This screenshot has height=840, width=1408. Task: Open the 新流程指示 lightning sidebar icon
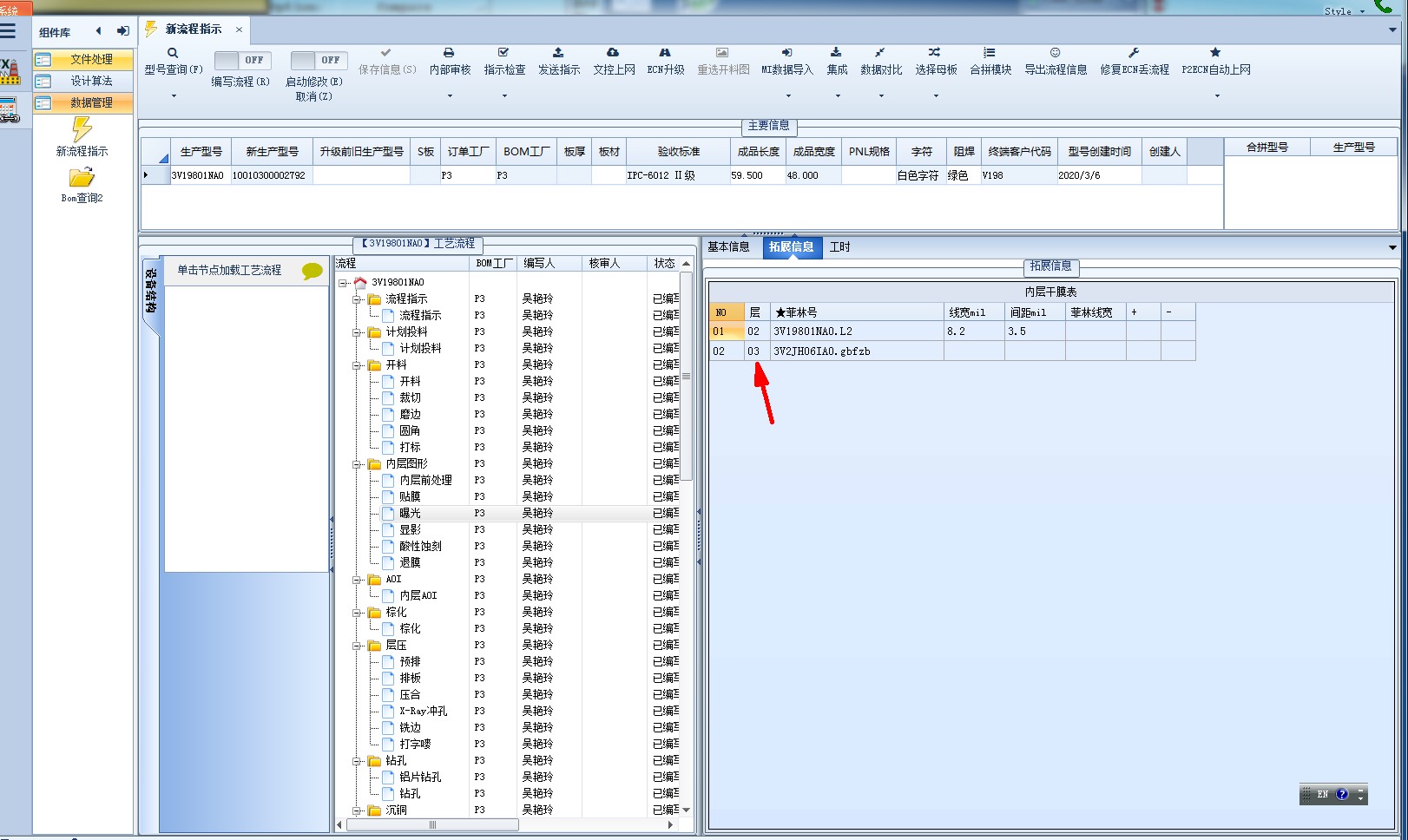(82, 129)
